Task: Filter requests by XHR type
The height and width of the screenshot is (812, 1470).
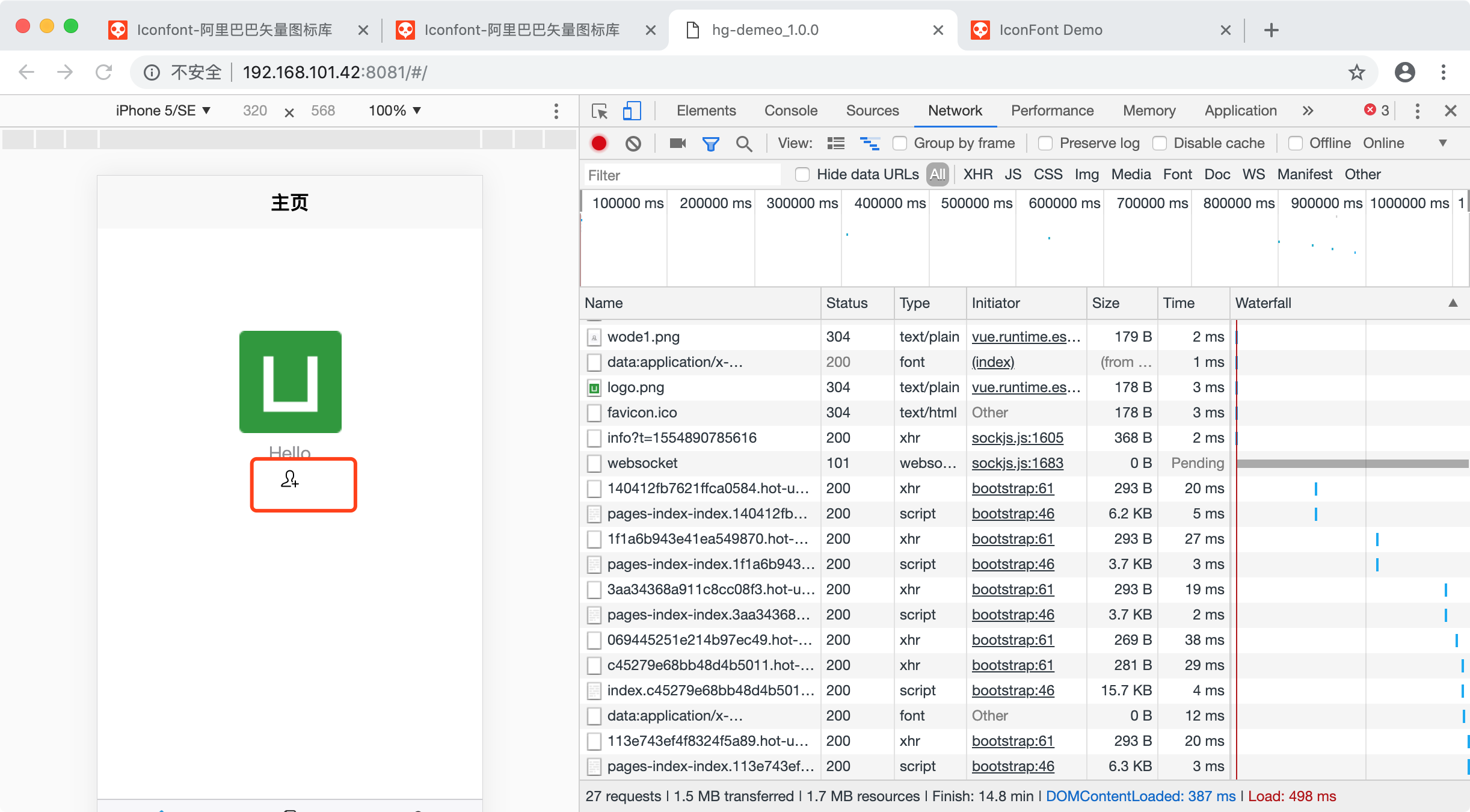Action: [977, 174]
